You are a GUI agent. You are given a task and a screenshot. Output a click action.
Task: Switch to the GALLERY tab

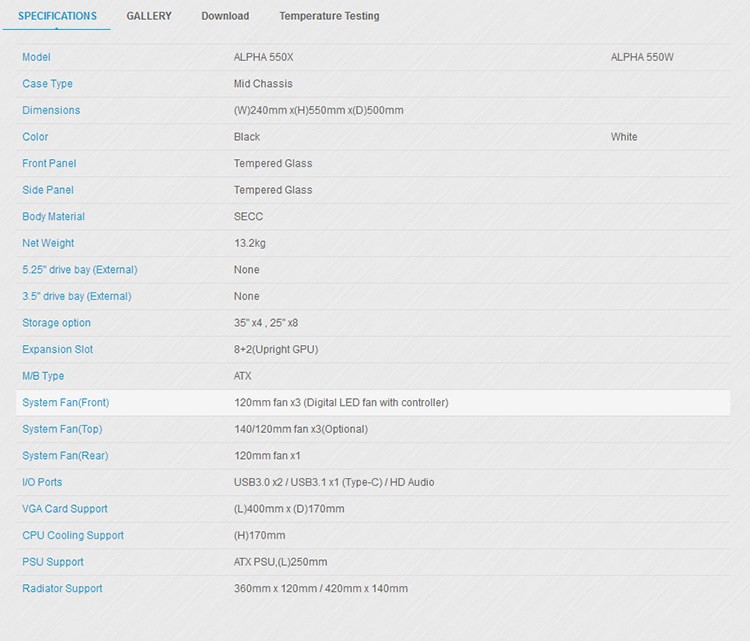(x=149, y=16)
